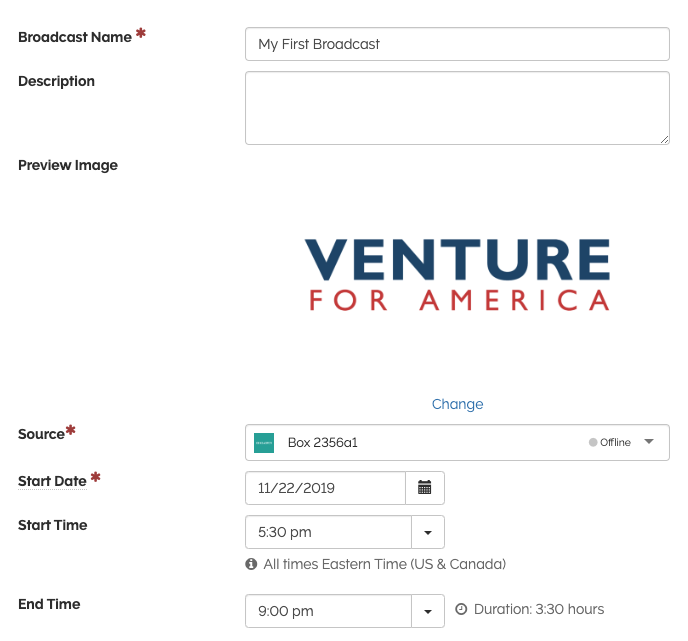Open the Start Time dropdown arrow
Viewport: 688px width, 641px height.
(x=428, y=532)
